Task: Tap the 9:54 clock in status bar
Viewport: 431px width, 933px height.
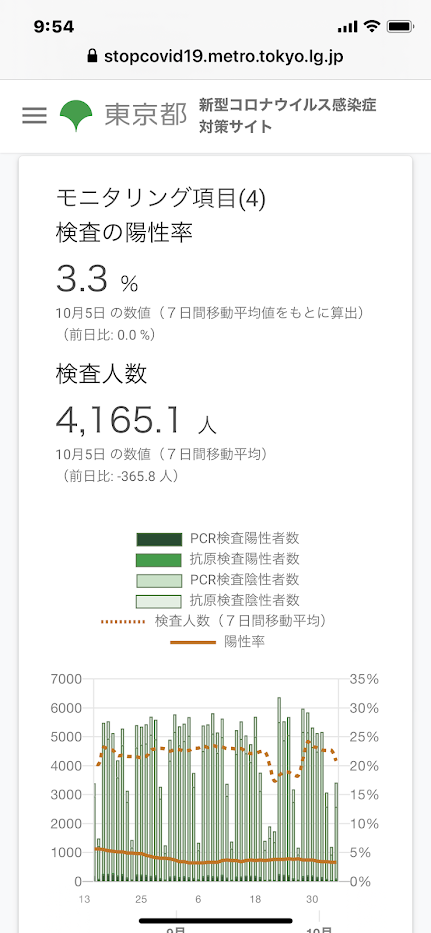Action: (x=54, y=27)
